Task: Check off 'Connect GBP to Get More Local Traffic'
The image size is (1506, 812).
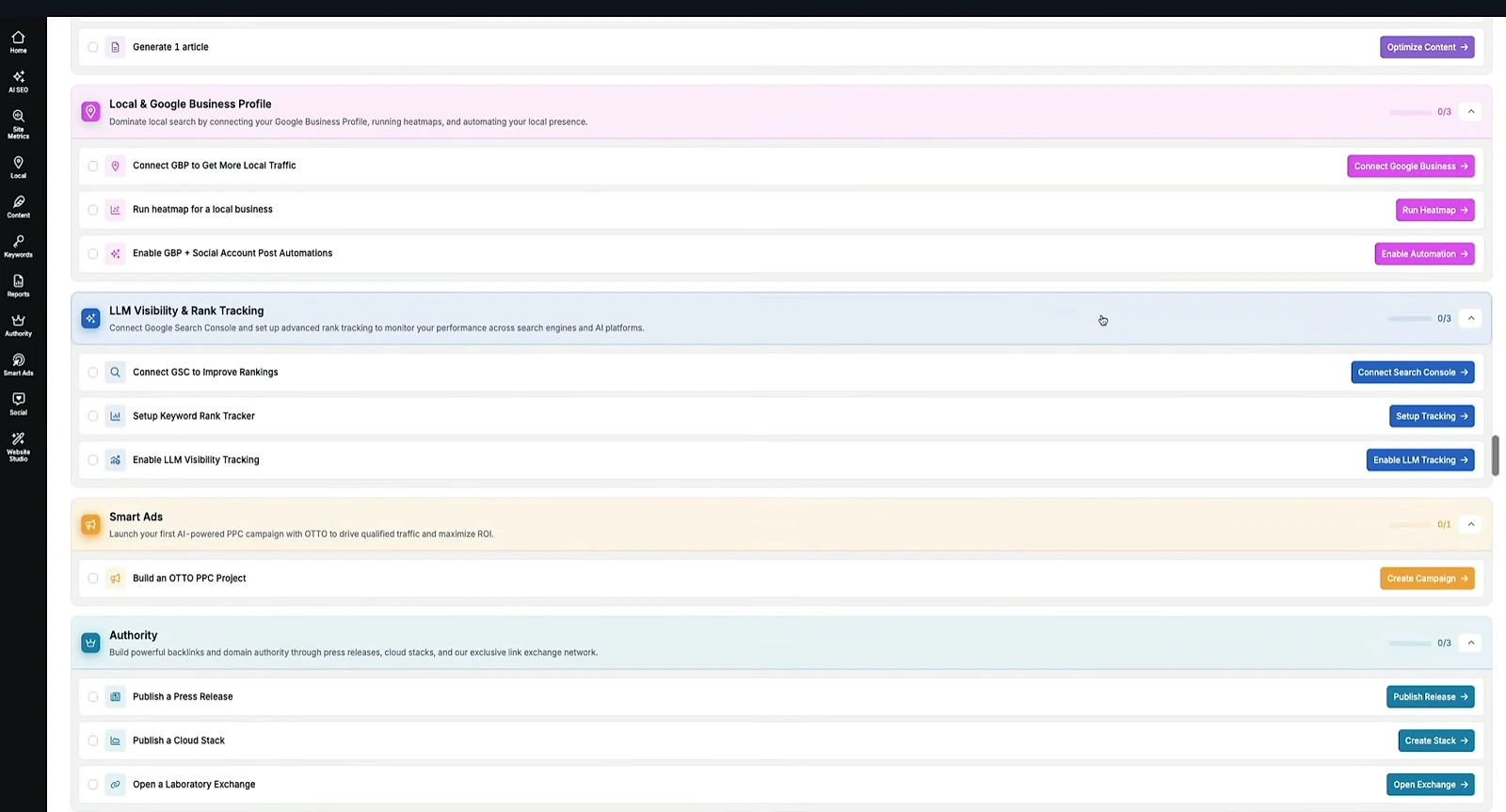Action: (93, 167)
